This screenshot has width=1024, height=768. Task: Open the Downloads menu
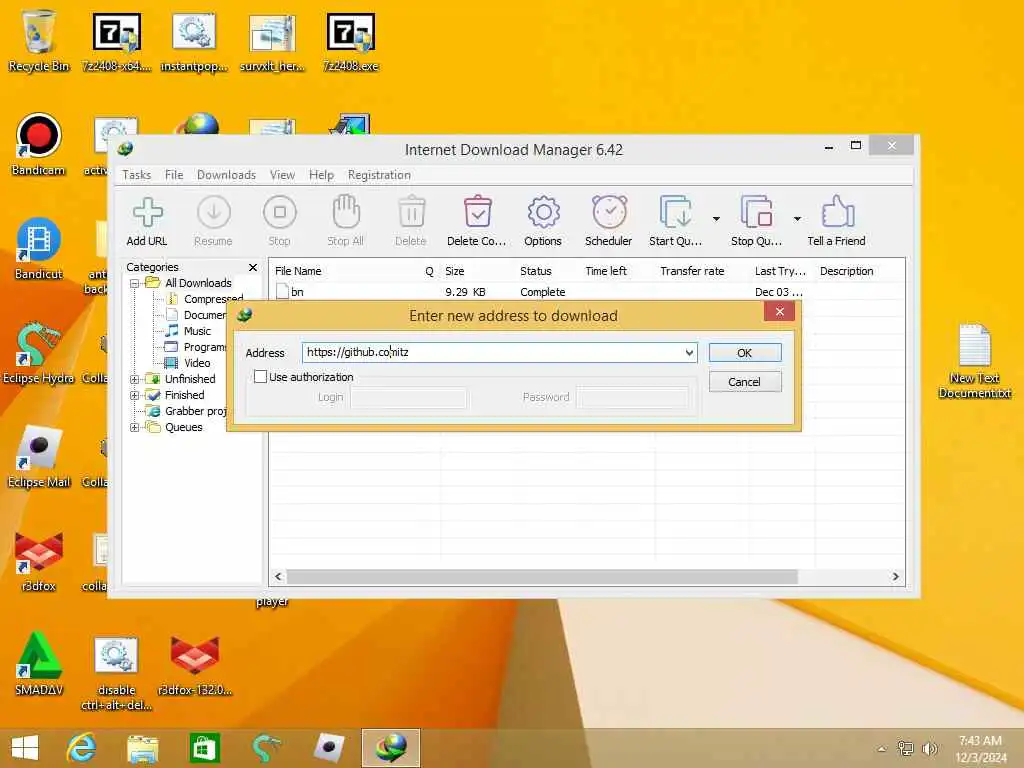click(x=227, y=175)
